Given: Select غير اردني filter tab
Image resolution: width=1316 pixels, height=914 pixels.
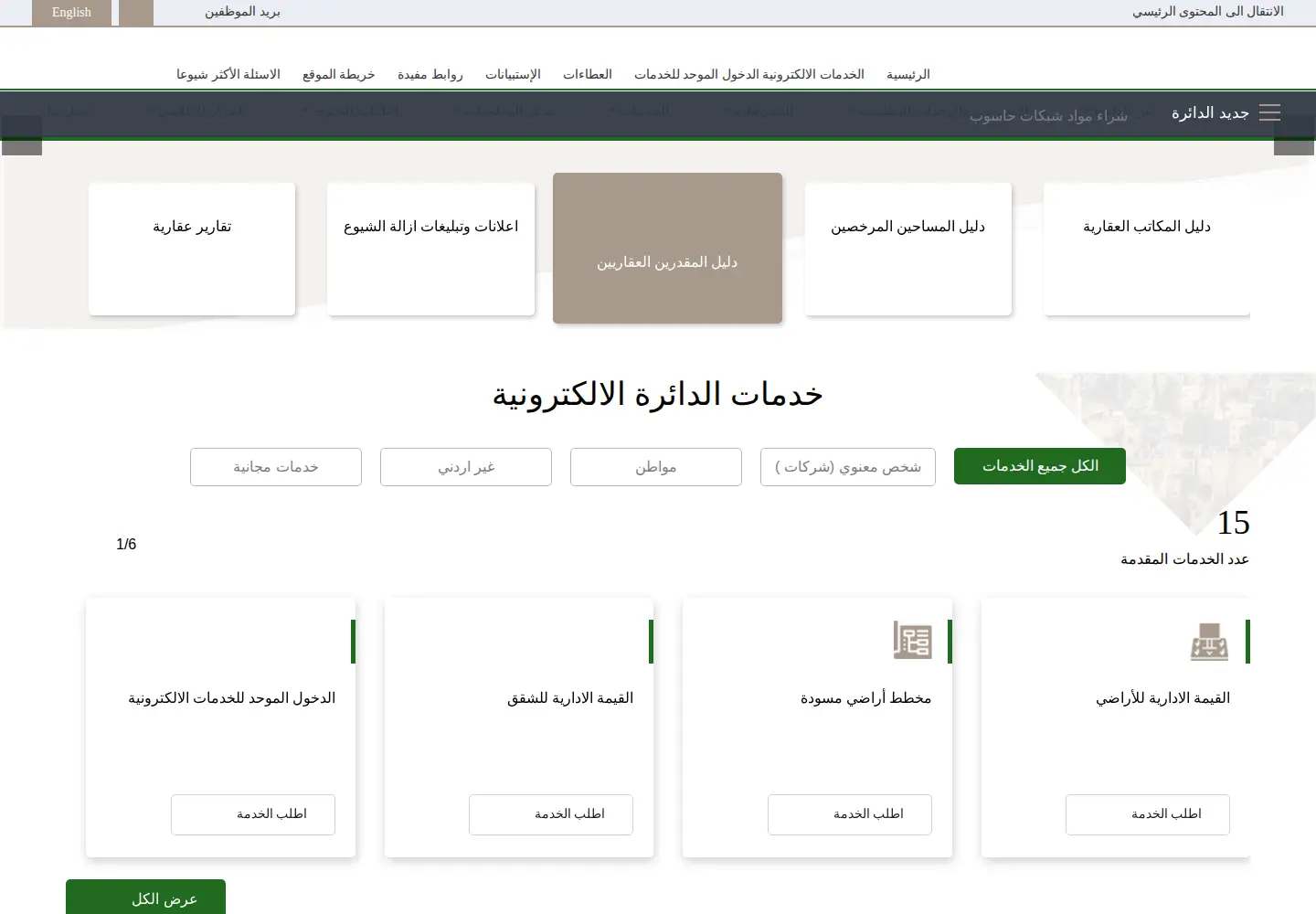Looking at the screenshot, I should click(466, 467).
